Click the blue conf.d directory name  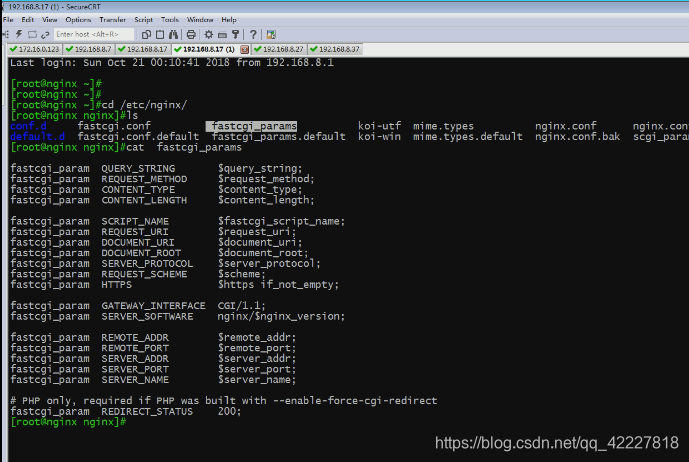pyautogui.click(x=28, y=126)
